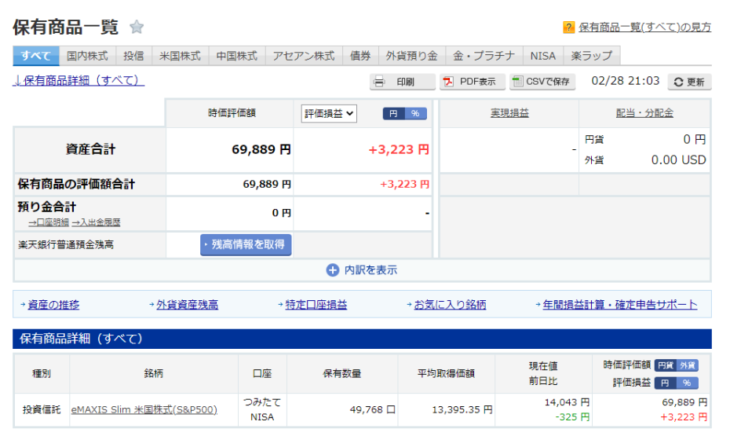This screenshot has width=730, height=440.
Task: Open the NISA tab
Action: point(542,56)
